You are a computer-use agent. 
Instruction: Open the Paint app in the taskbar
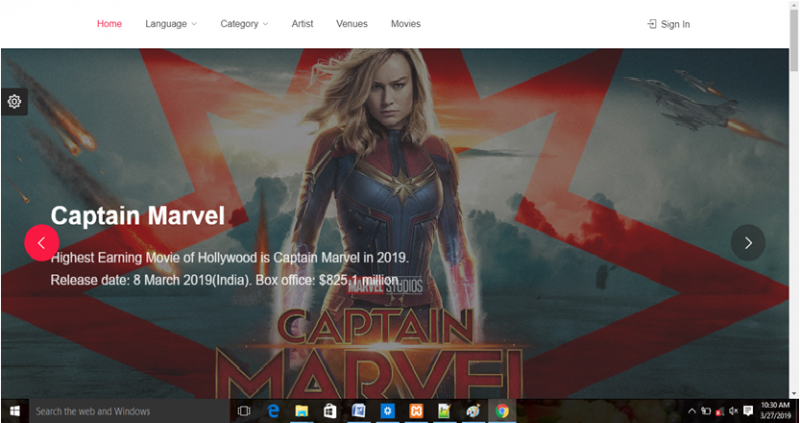click(473, 411)
